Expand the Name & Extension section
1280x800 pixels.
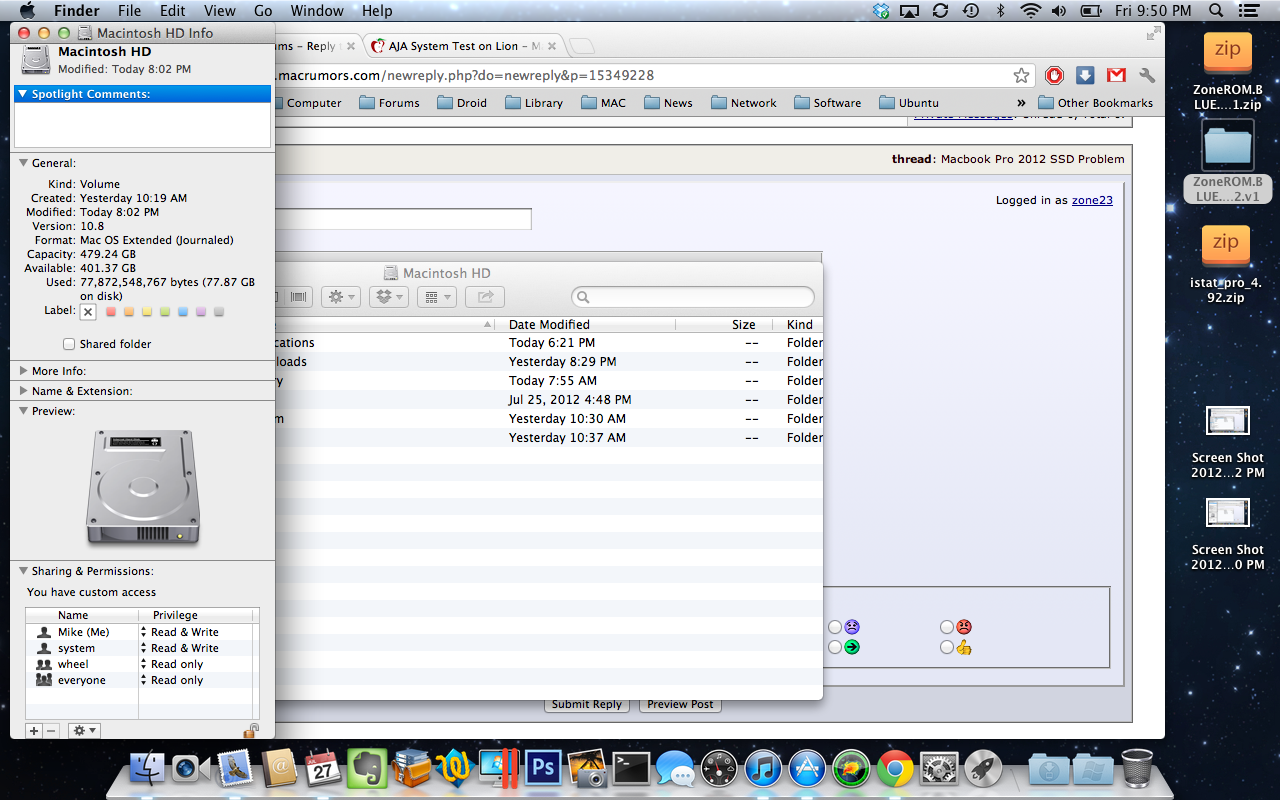click(23, 391)
